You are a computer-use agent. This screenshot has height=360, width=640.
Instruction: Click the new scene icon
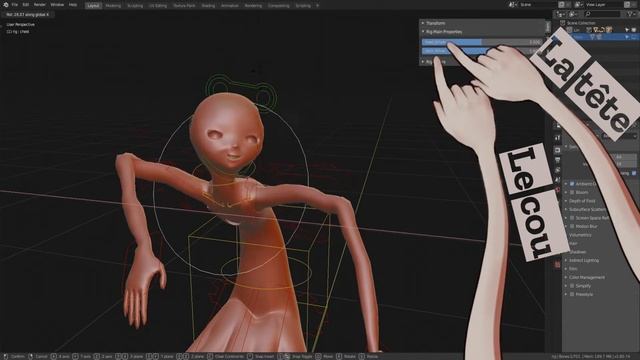click(562, 5)
